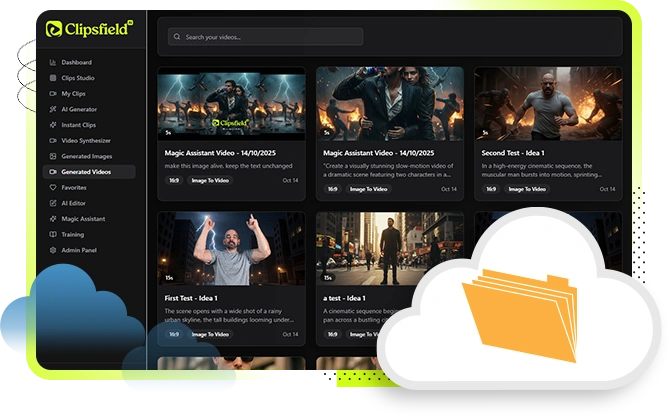Click the Favorites heart icon
669x416 pixels.
coord(53,187)
